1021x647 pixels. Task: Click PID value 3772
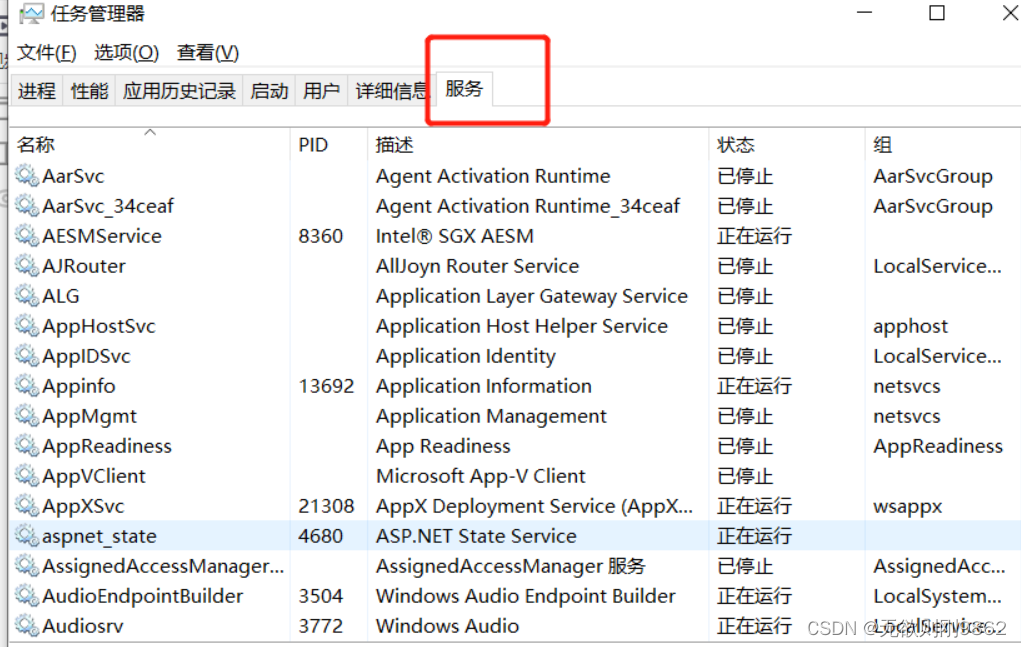pyautogui.click(x=320, y=626)
